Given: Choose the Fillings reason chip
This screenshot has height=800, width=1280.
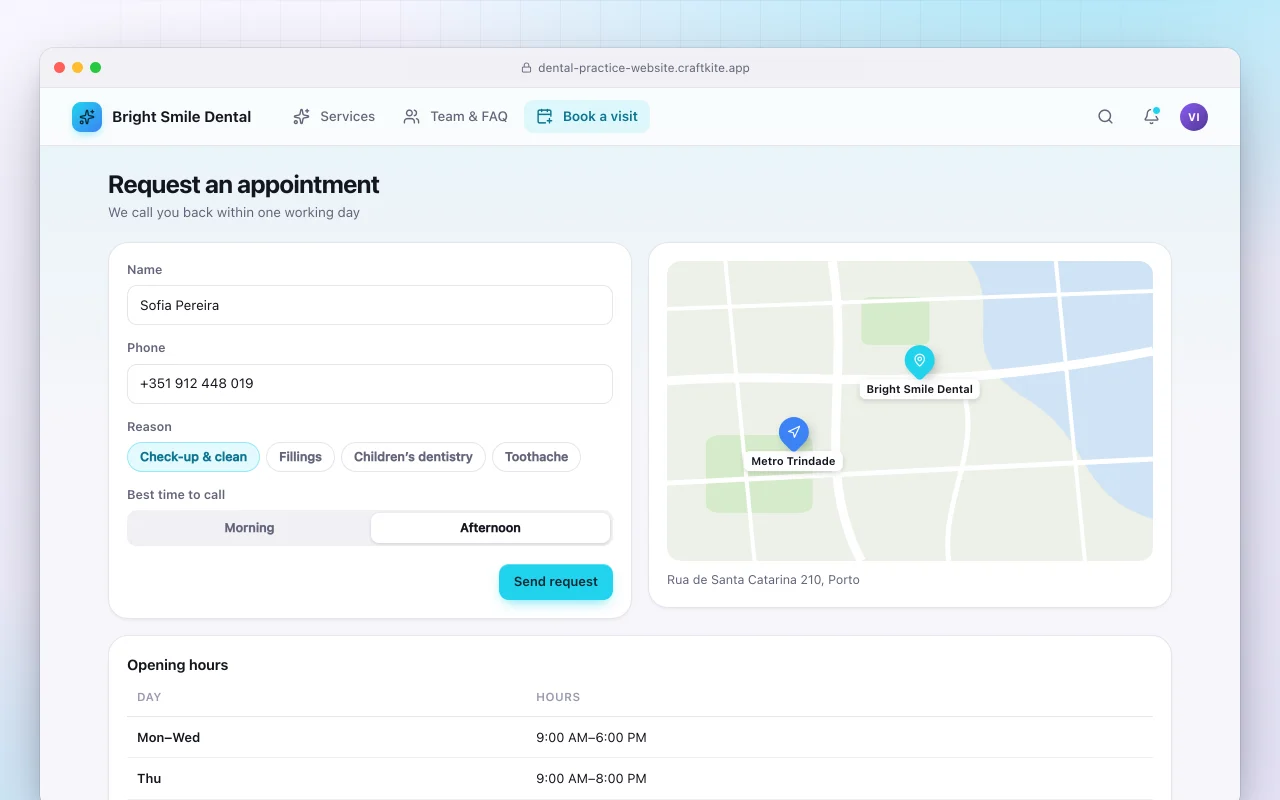Looking at the screenshot, I should 300,457.
